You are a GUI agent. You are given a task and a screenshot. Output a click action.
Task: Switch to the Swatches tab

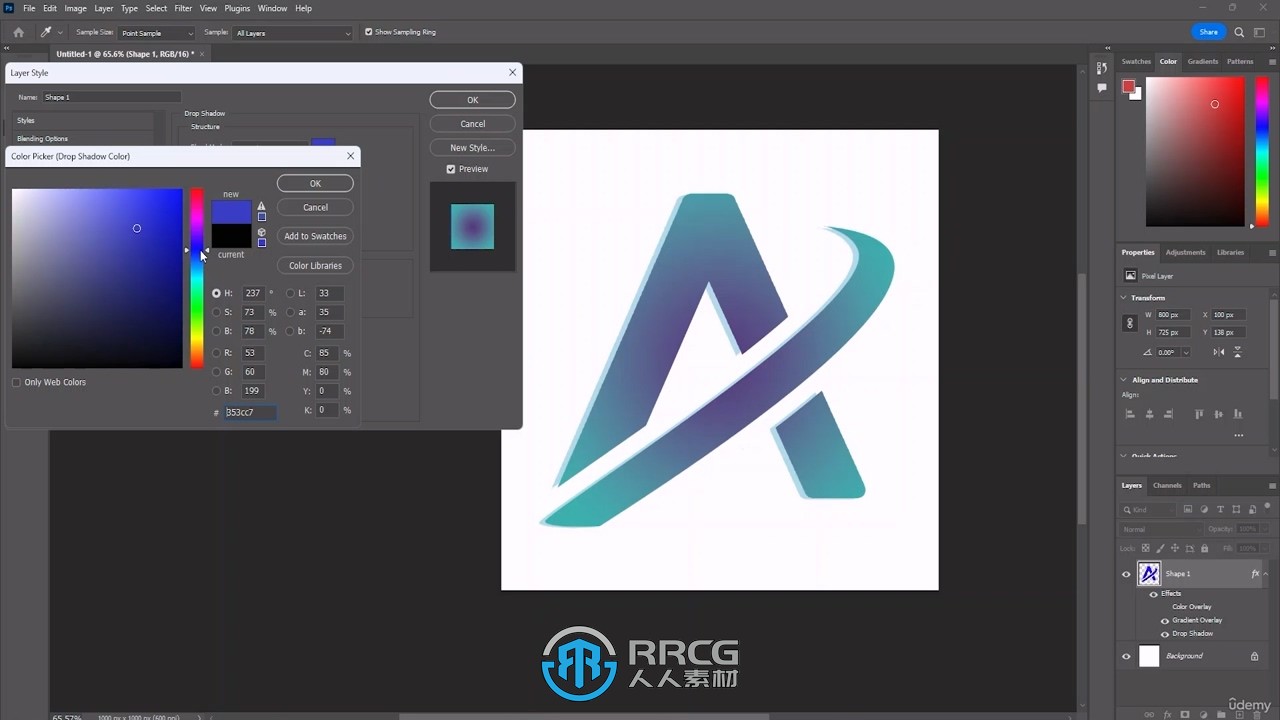pos(1136,61)
